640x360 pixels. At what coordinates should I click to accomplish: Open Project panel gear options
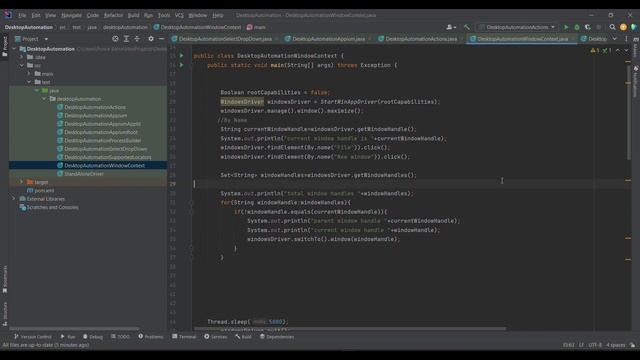[151, 39]
